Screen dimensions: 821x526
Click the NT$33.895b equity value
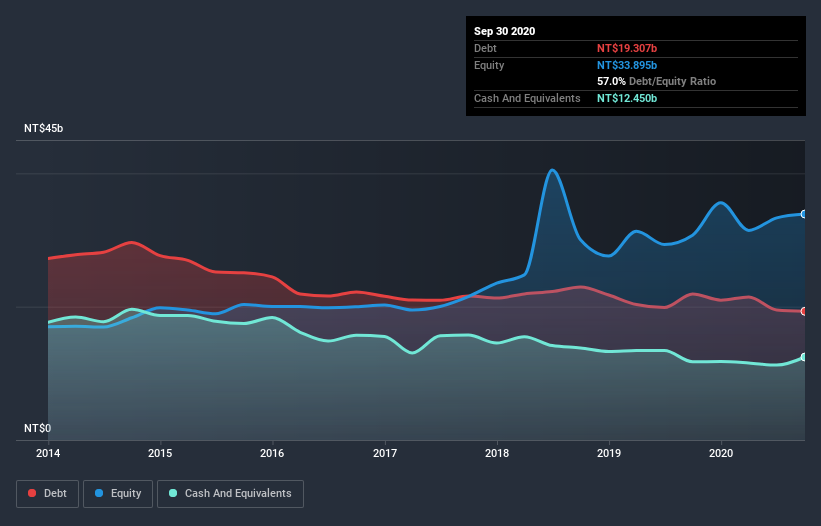(x=627, y=65)
